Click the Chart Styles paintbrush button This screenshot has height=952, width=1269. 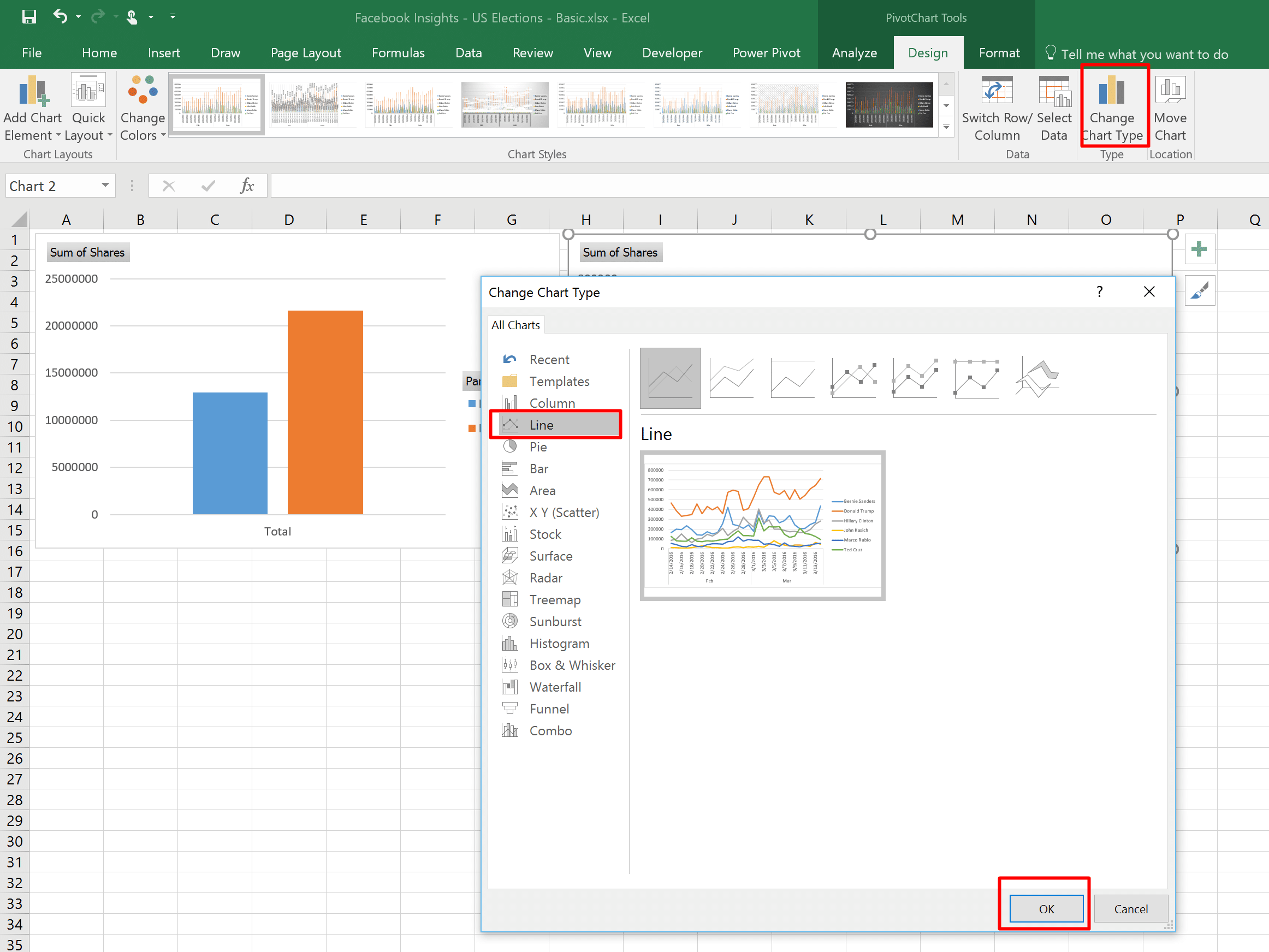click(1199, 291)
